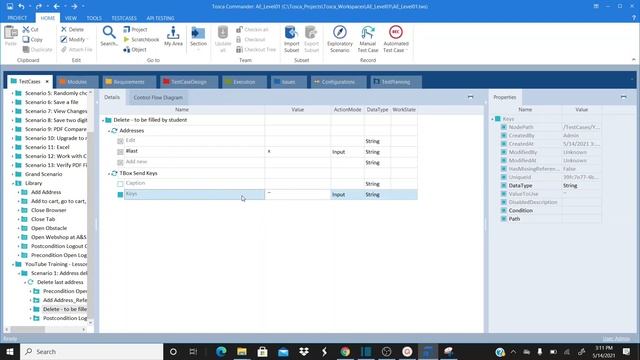This screenshot has height=360, width=640.
Task: Toggle checkbox for #last step
Action: (120, 152)
